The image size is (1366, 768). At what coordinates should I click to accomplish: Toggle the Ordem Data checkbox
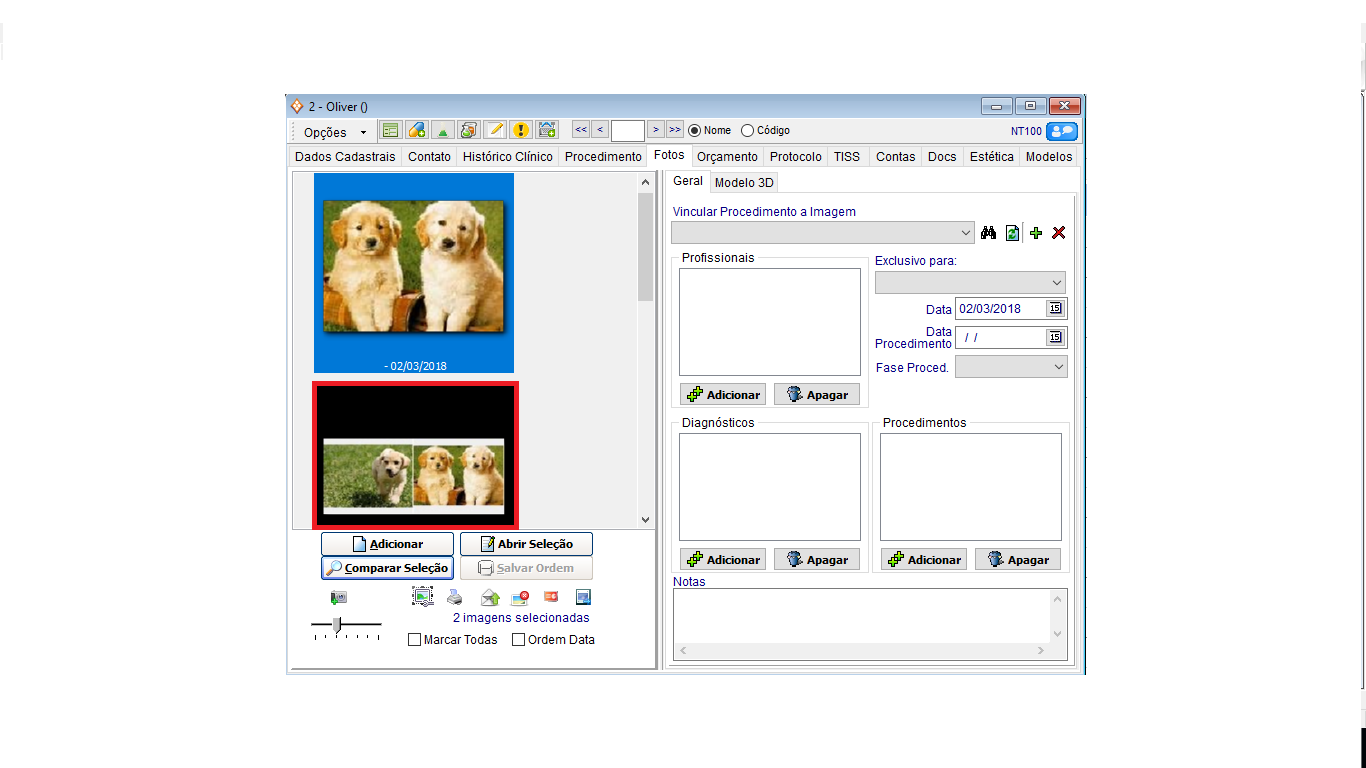coord(519,640)
